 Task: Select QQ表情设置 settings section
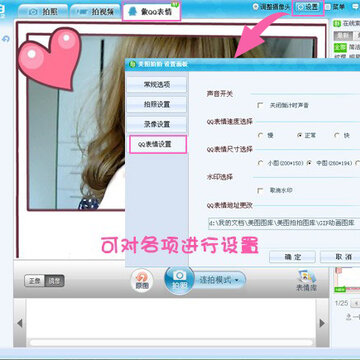tap(158, 144)
